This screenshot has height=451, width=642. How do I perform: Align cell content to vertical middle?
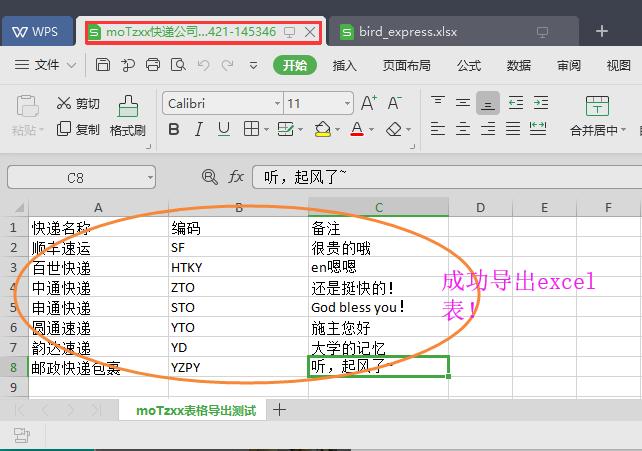tap(463, 102)
